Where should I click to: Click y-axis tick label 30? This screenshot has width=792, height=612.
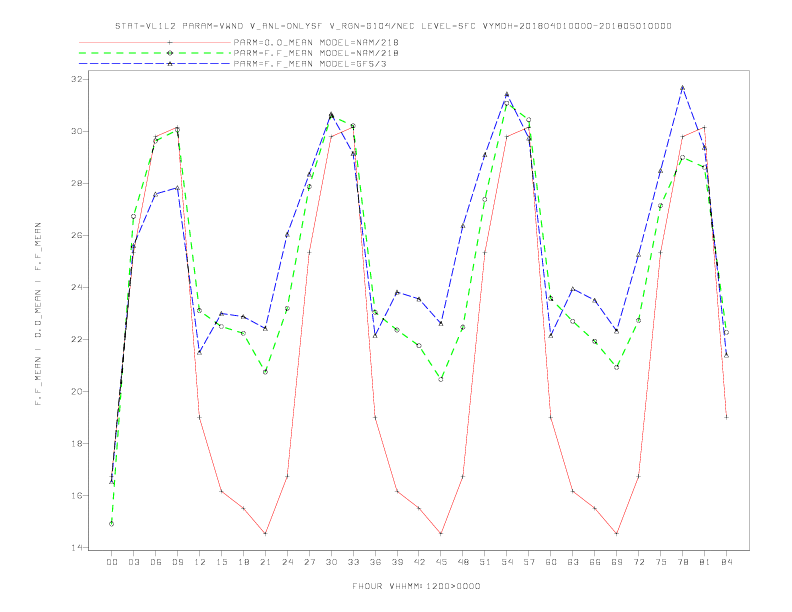(x=77, y=131)
